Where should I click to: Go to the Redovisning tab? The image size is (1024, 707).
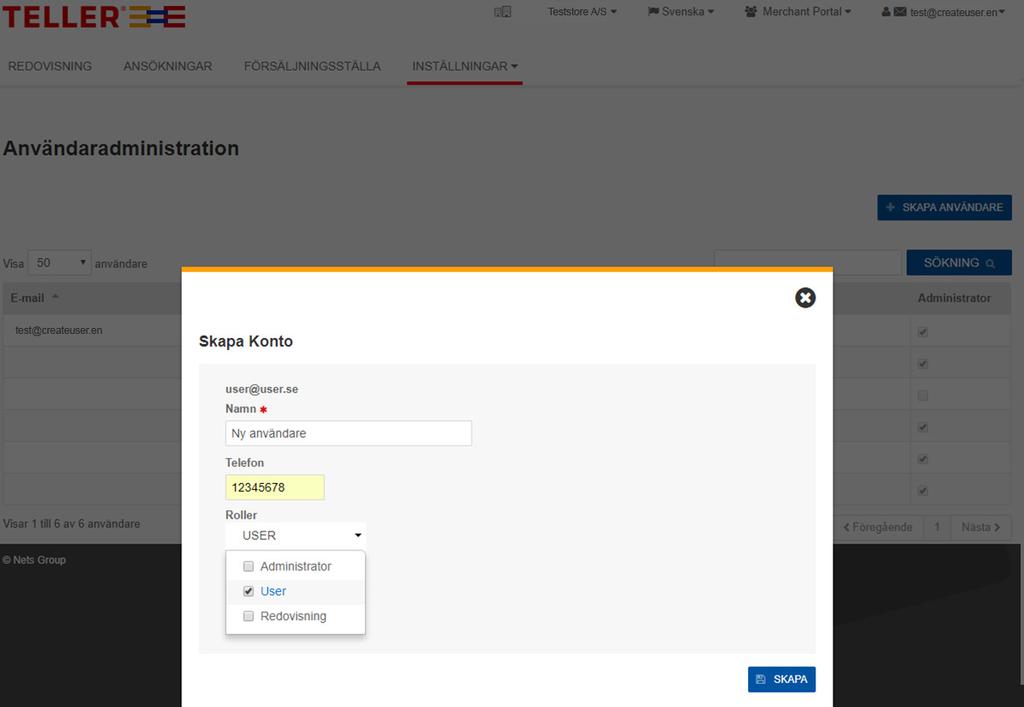pyautogui.click(x=50, y=66)
